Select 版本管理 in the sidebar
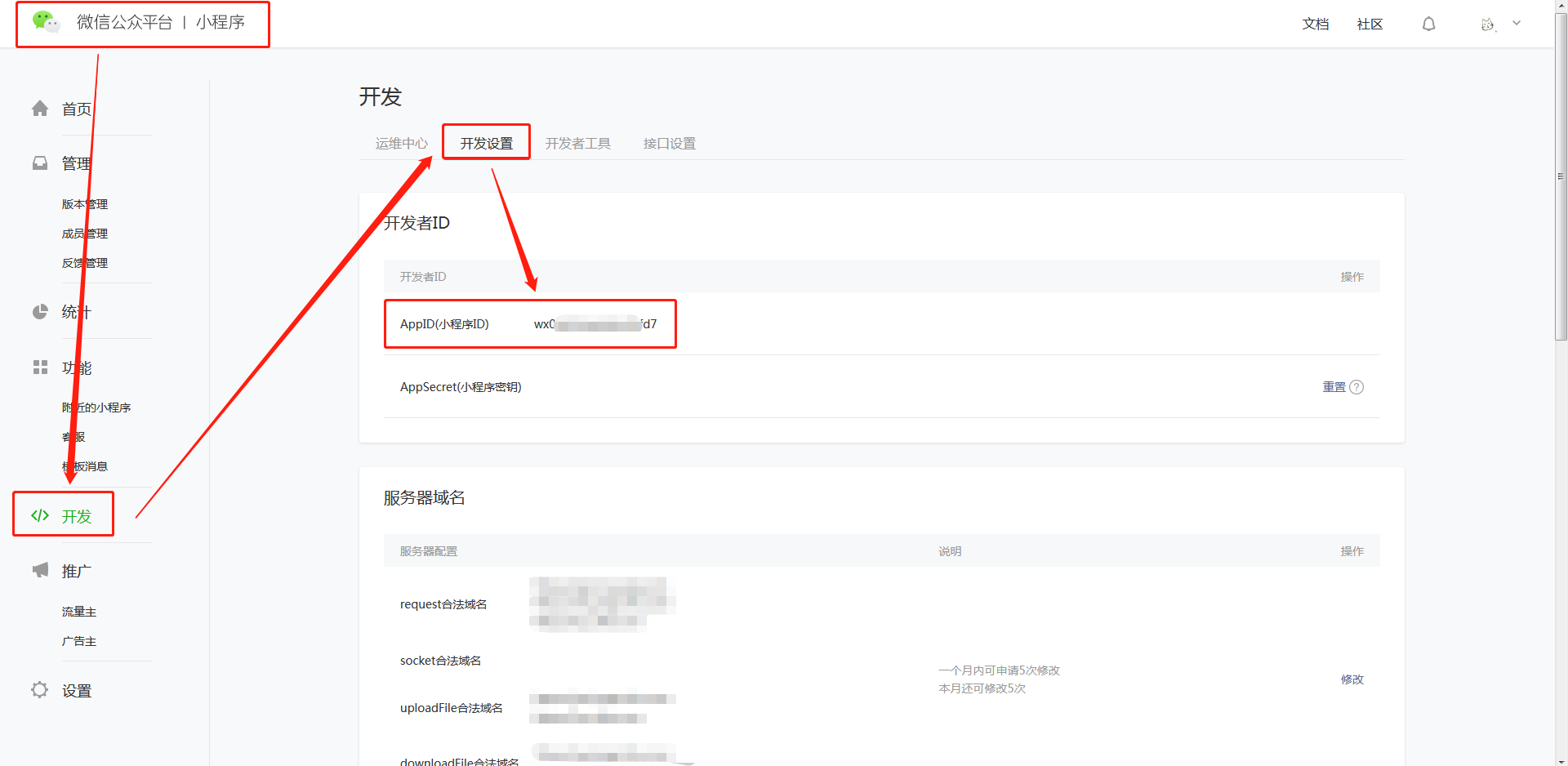 [x=85, y=204]
